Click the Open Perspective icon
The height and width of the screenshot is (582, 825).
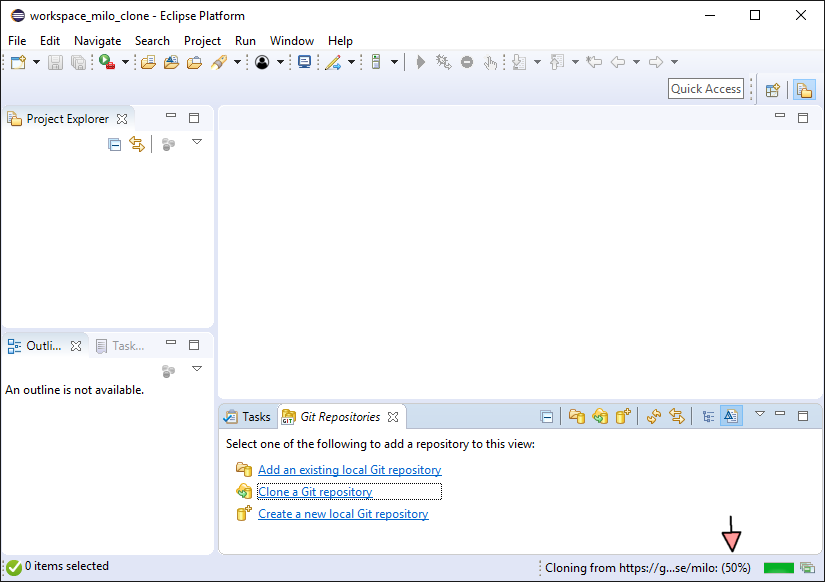[772, 89]
